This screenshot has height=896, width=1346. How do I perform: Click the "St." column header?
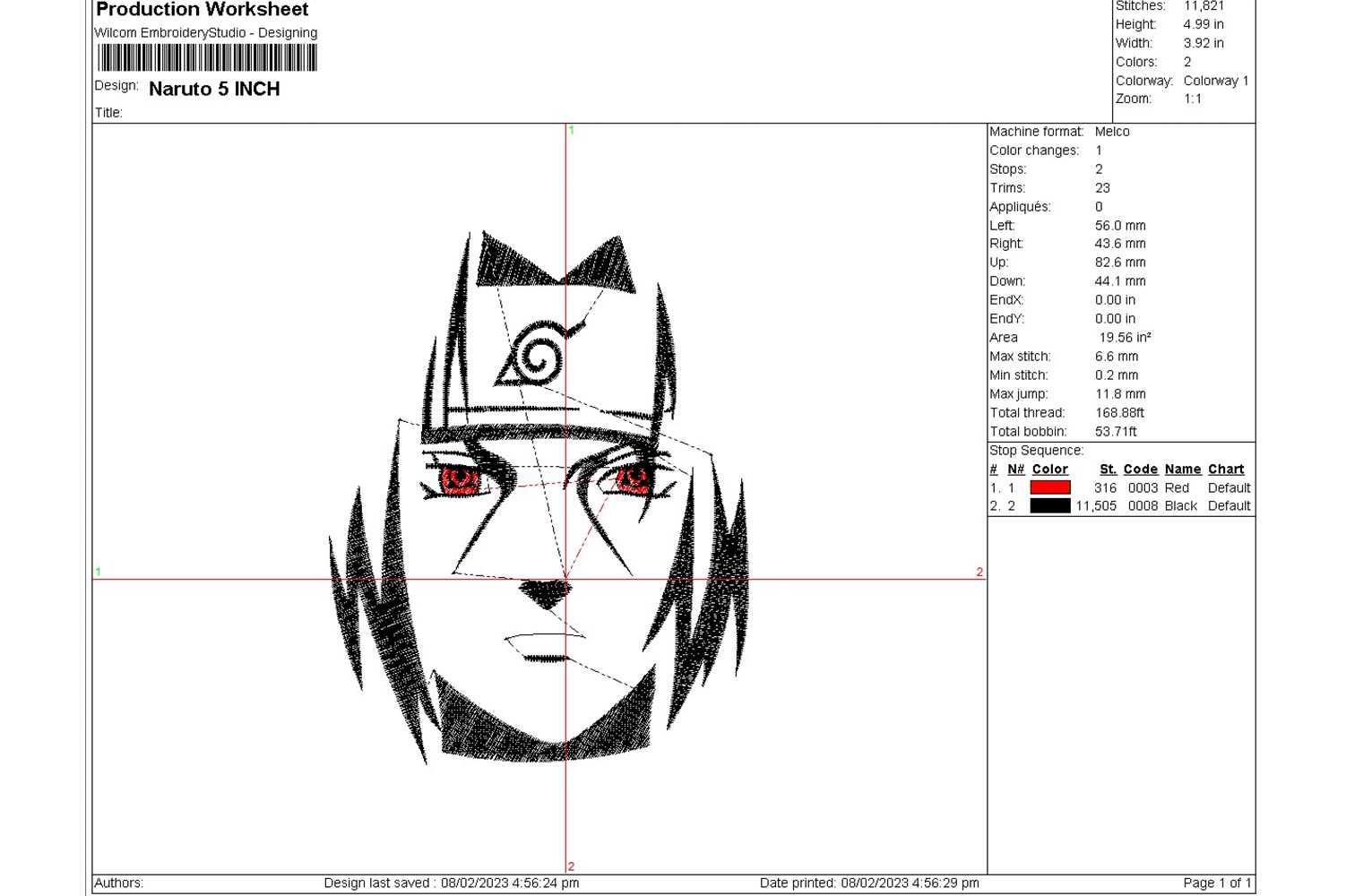(x=1108, y=470)
